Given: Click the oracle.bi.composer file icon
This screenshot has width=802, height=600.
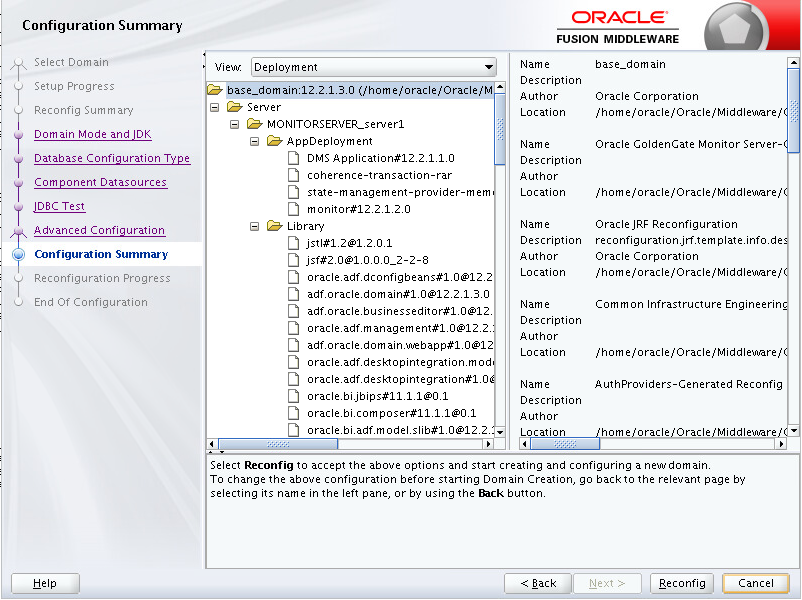Looking at the screenshot, I should [294, 413].
